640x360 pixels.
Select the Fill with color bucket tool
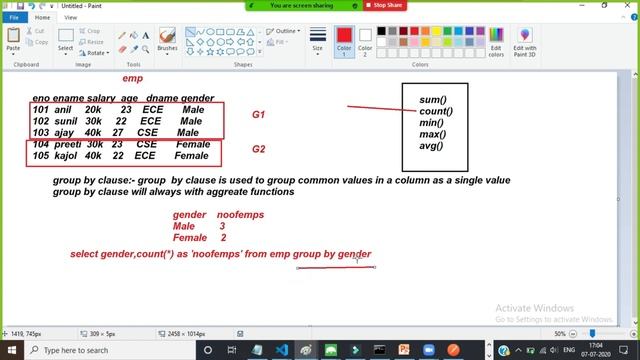tap(133, 36)
